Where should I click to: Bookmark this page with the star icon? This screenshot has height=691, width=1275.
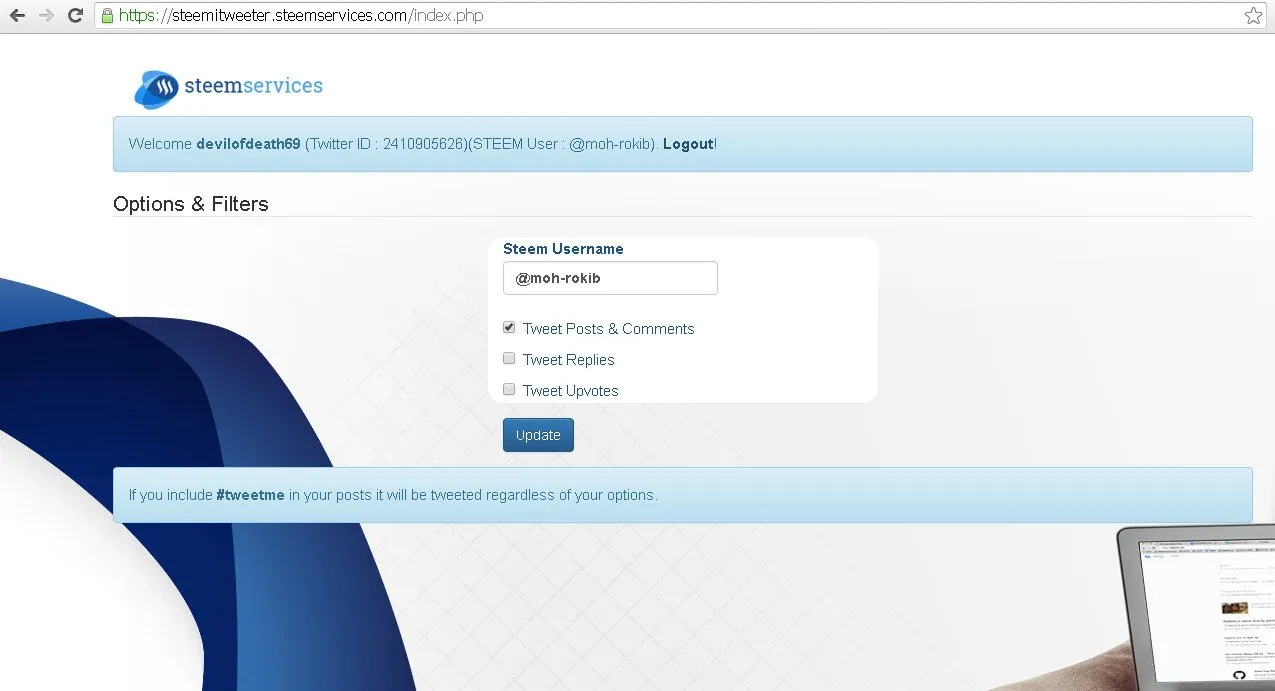point(1253,16)
